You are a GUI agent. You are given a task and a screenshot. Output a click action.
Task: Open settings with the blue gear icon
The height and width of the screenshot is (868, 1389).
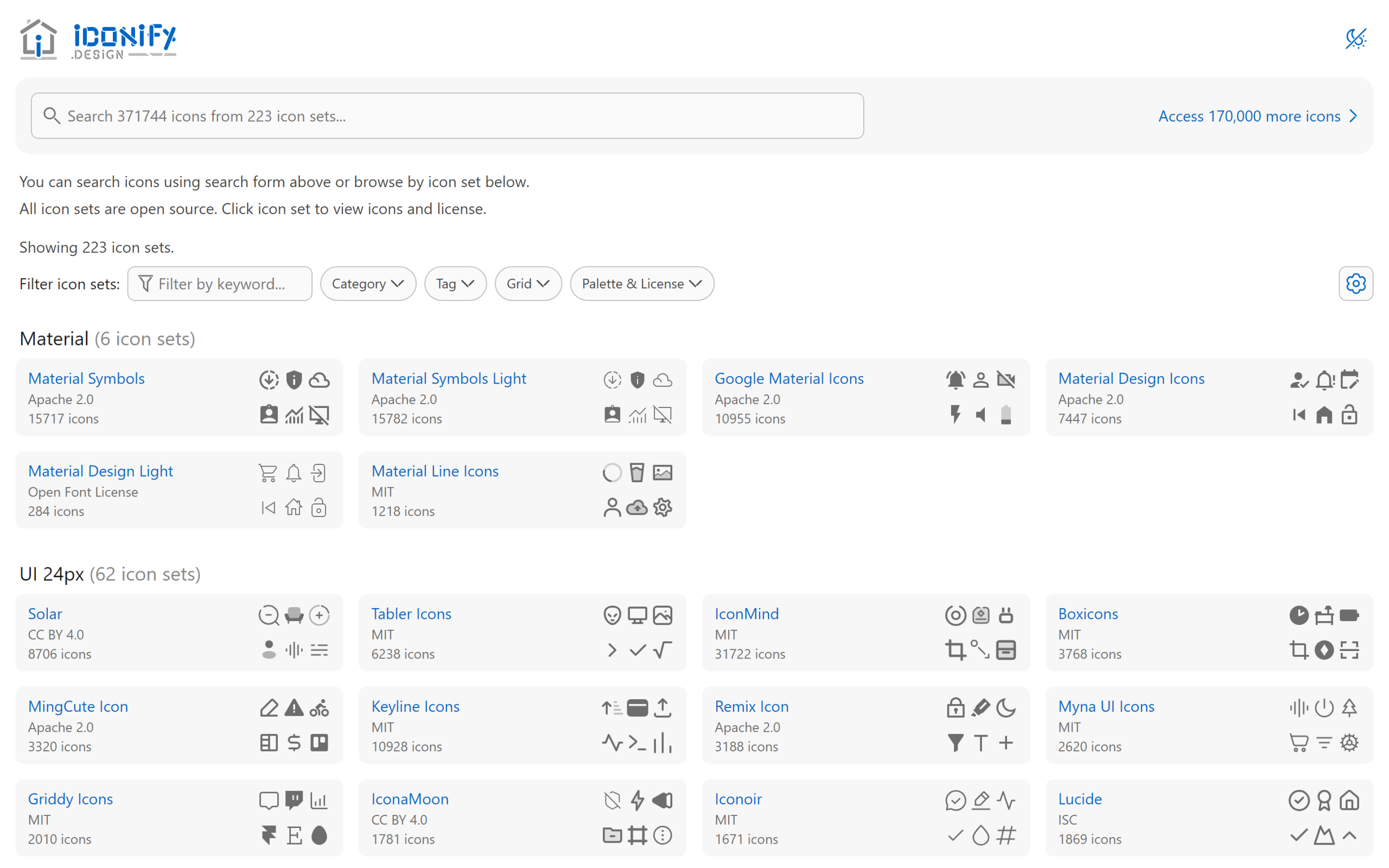[1356, 284]
